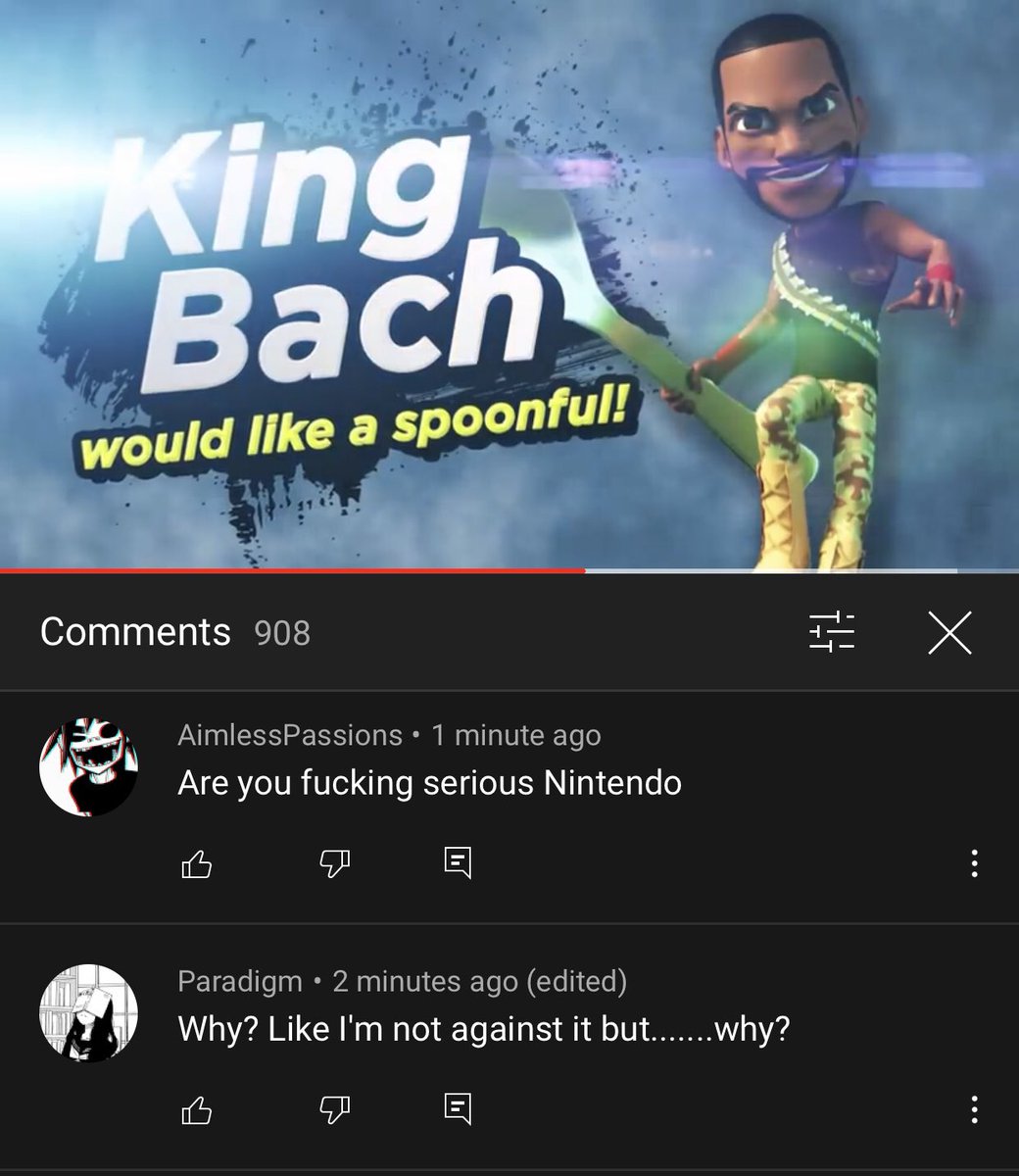The width and height of the screenshot is (1019, 1176).
Task: Close the Comments panel
Action: click(949, 632)
